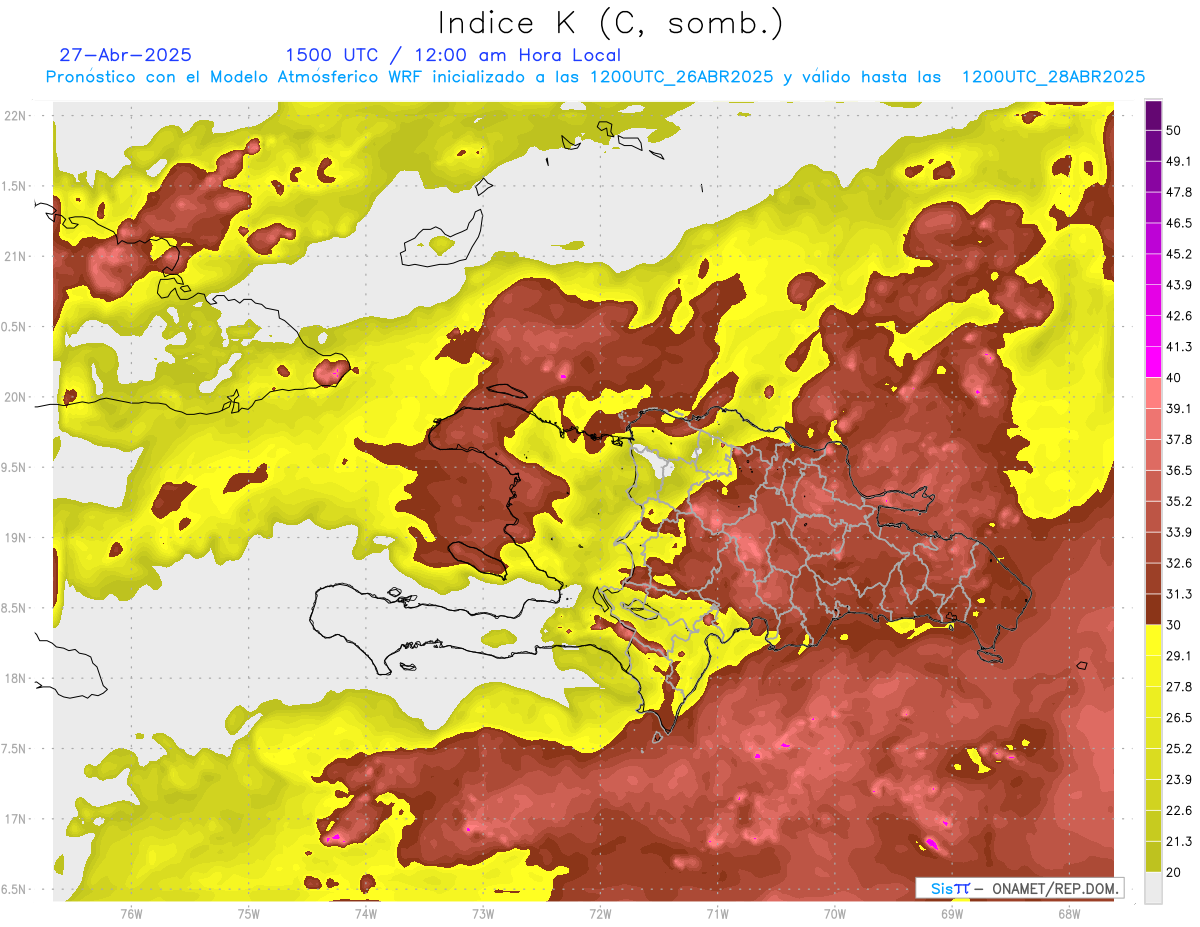Image resolution: width=1200 pixels, height=927 pixels.
Task: Click the colorbar value '32.6'
Action: coord(1179,563)
